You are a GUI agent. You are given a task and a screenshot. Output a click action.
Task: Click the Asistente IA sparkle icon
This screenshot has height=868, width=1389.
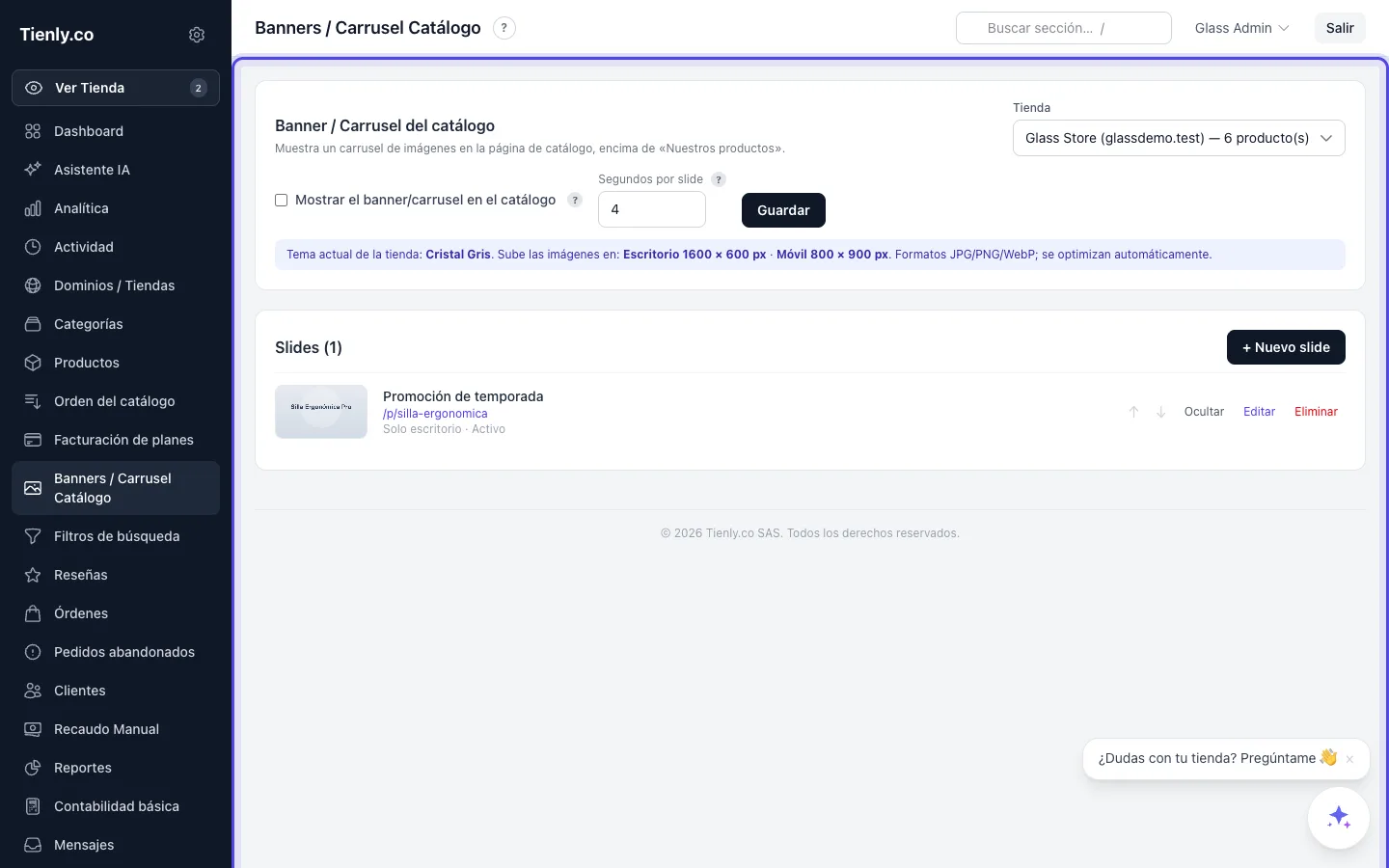(x=33, y=170)
